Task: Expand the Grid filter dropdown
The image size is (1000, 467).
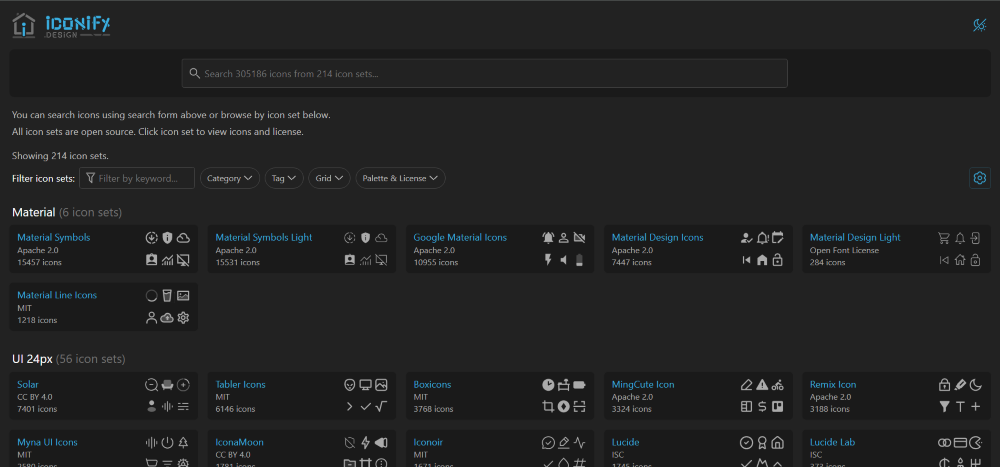Action: 329,178
